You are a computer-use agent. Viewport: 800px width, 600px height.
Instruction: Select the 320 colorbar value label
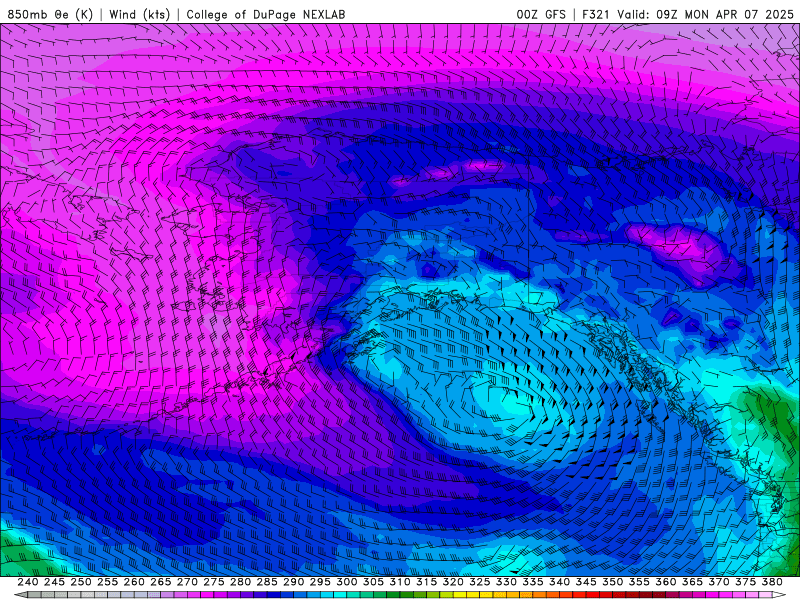453,582
